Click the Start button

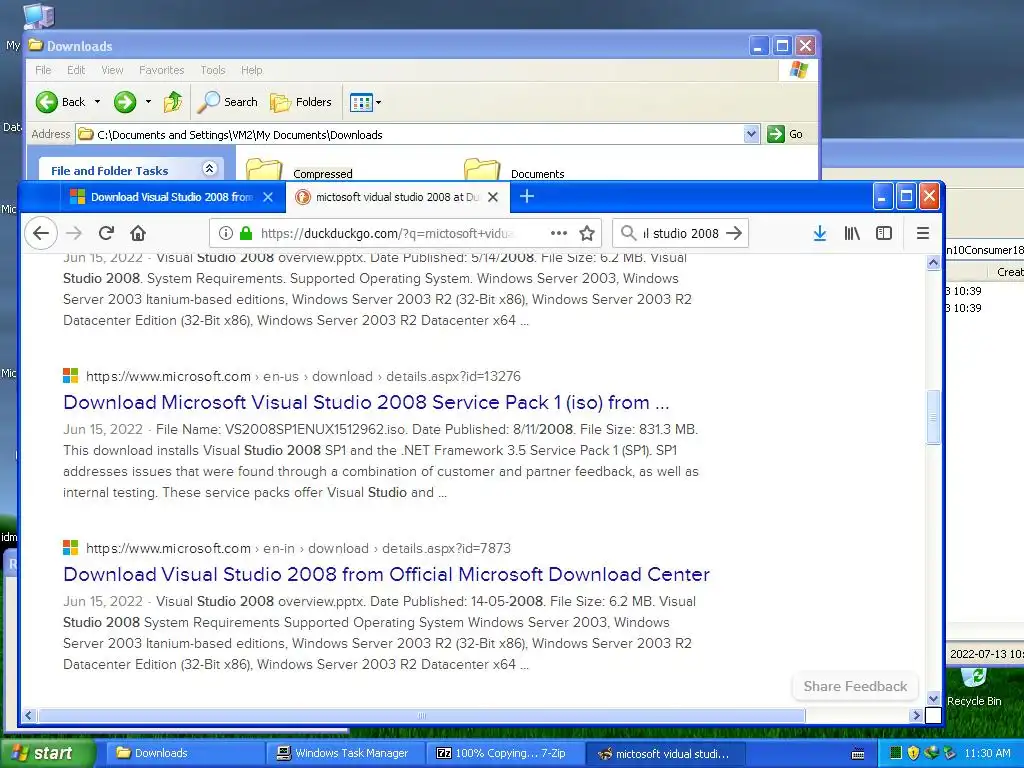click(46, 753)
